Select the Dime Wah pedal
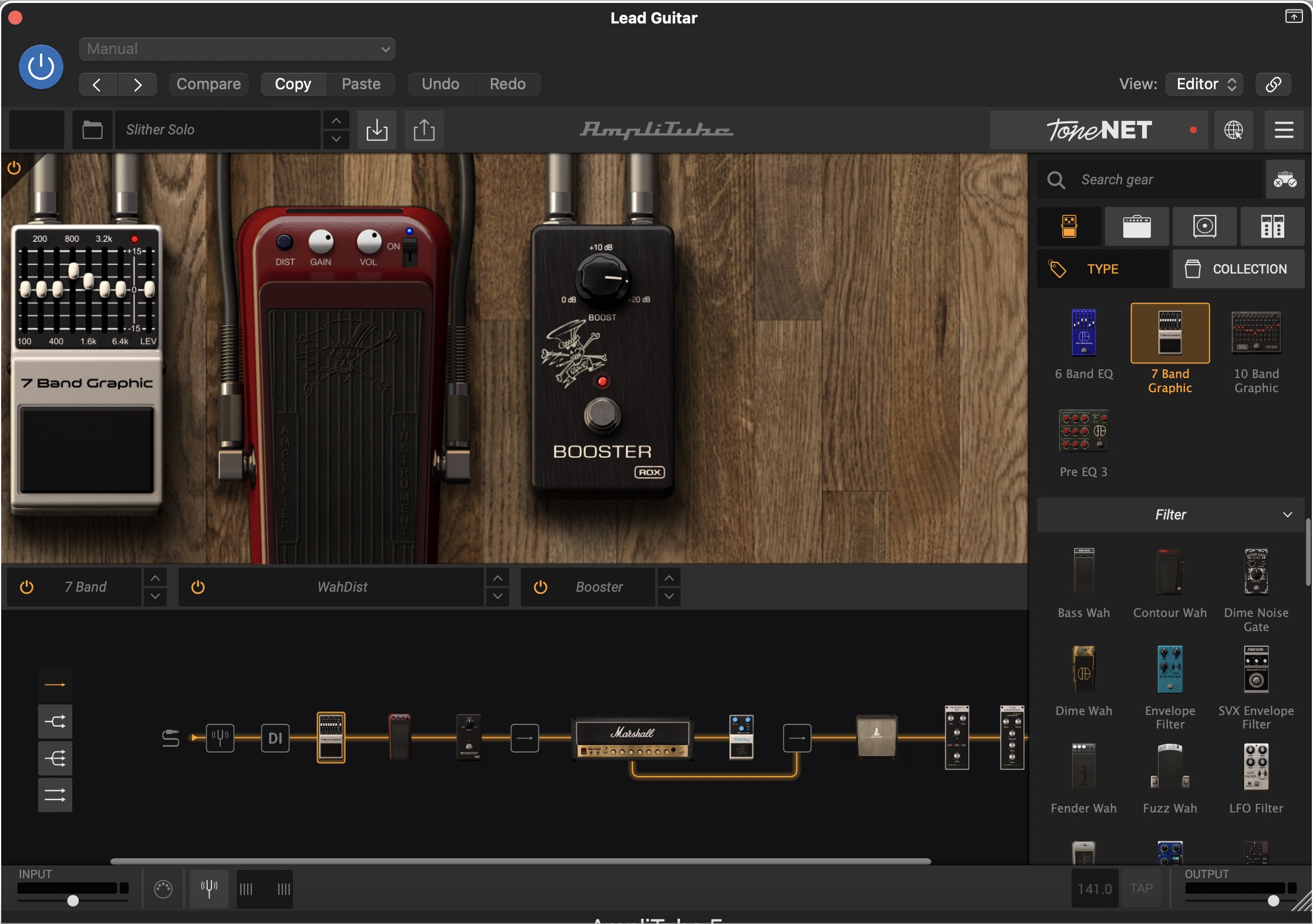Screen dimensions: 1313x924 pos(1083,670)
